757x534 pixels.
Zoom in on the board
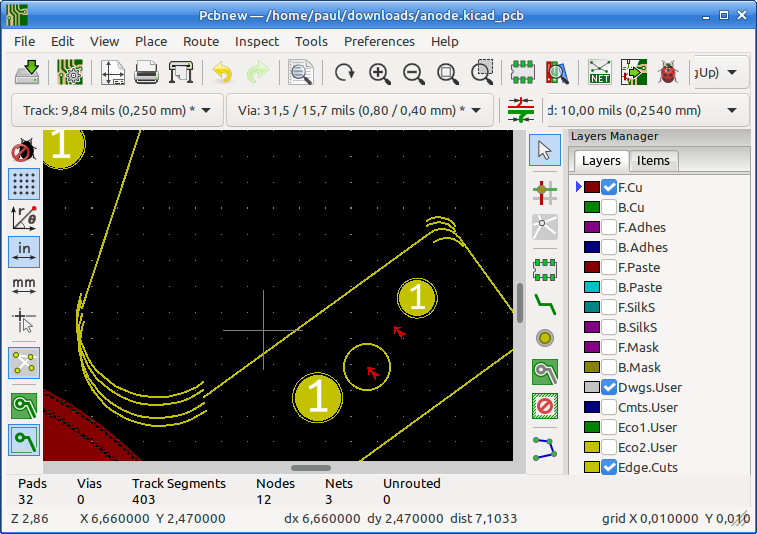pos(379,73)
